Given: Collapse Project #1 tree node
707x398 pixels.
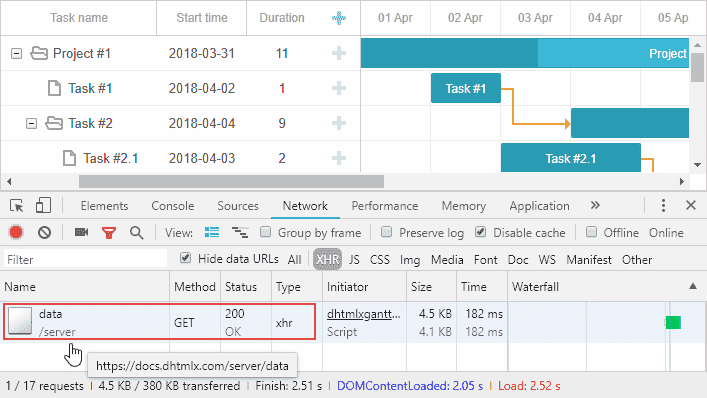Looking at the screenshot, I should click(17, 54).
